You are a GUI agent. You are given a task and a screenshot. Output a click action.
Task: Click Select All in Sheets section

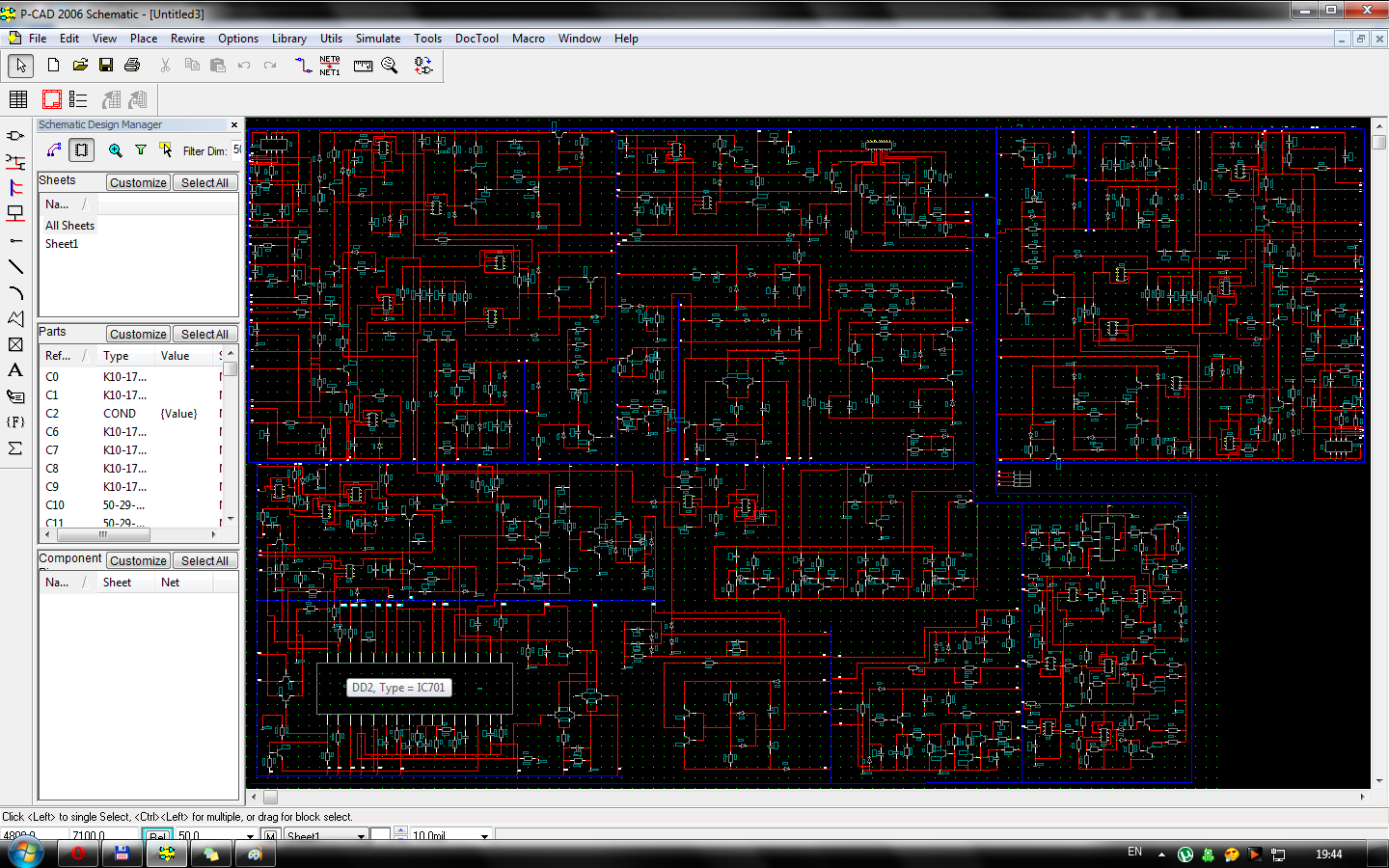coord(204,182)
